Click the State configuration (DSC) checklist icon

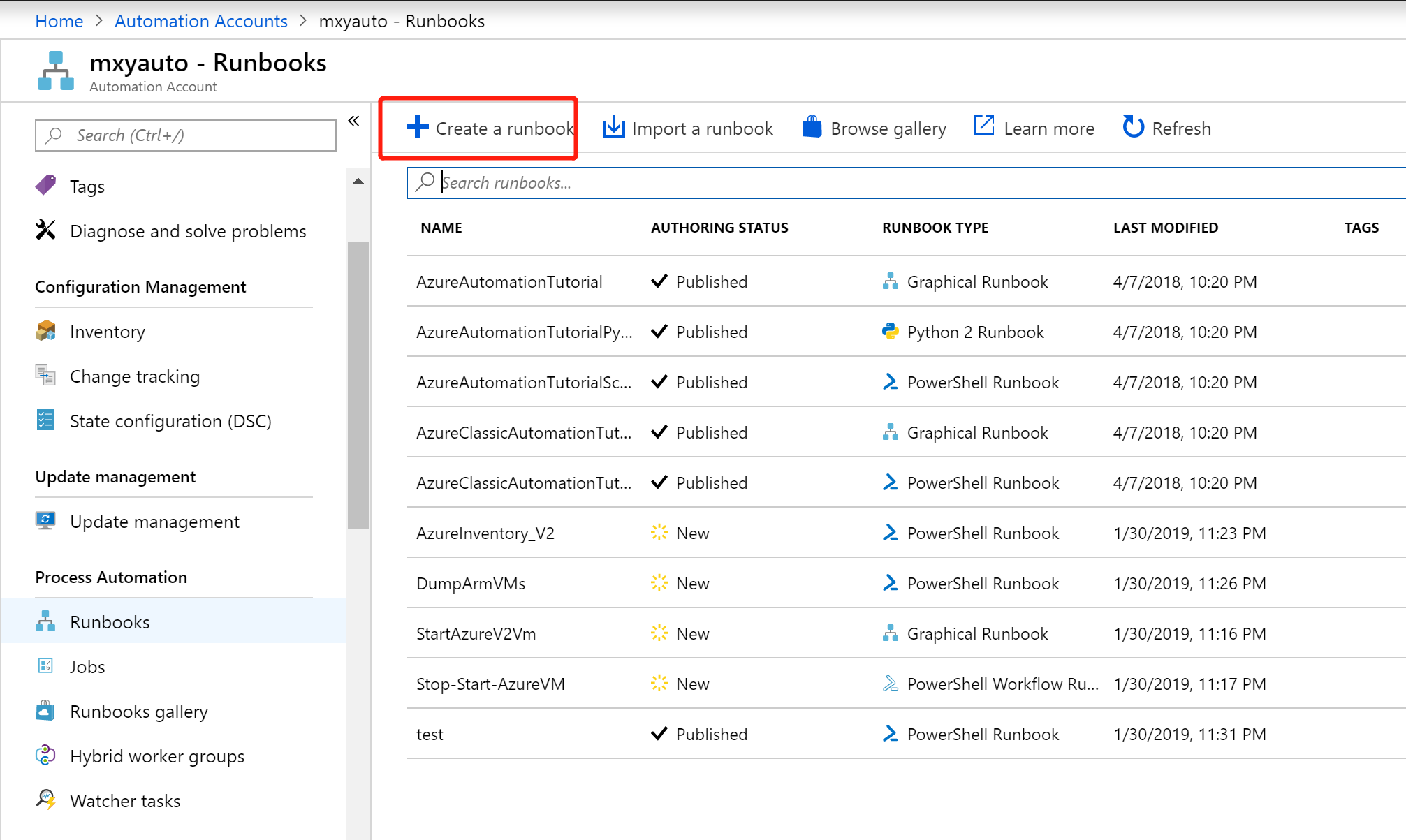(x=45, y=420)
